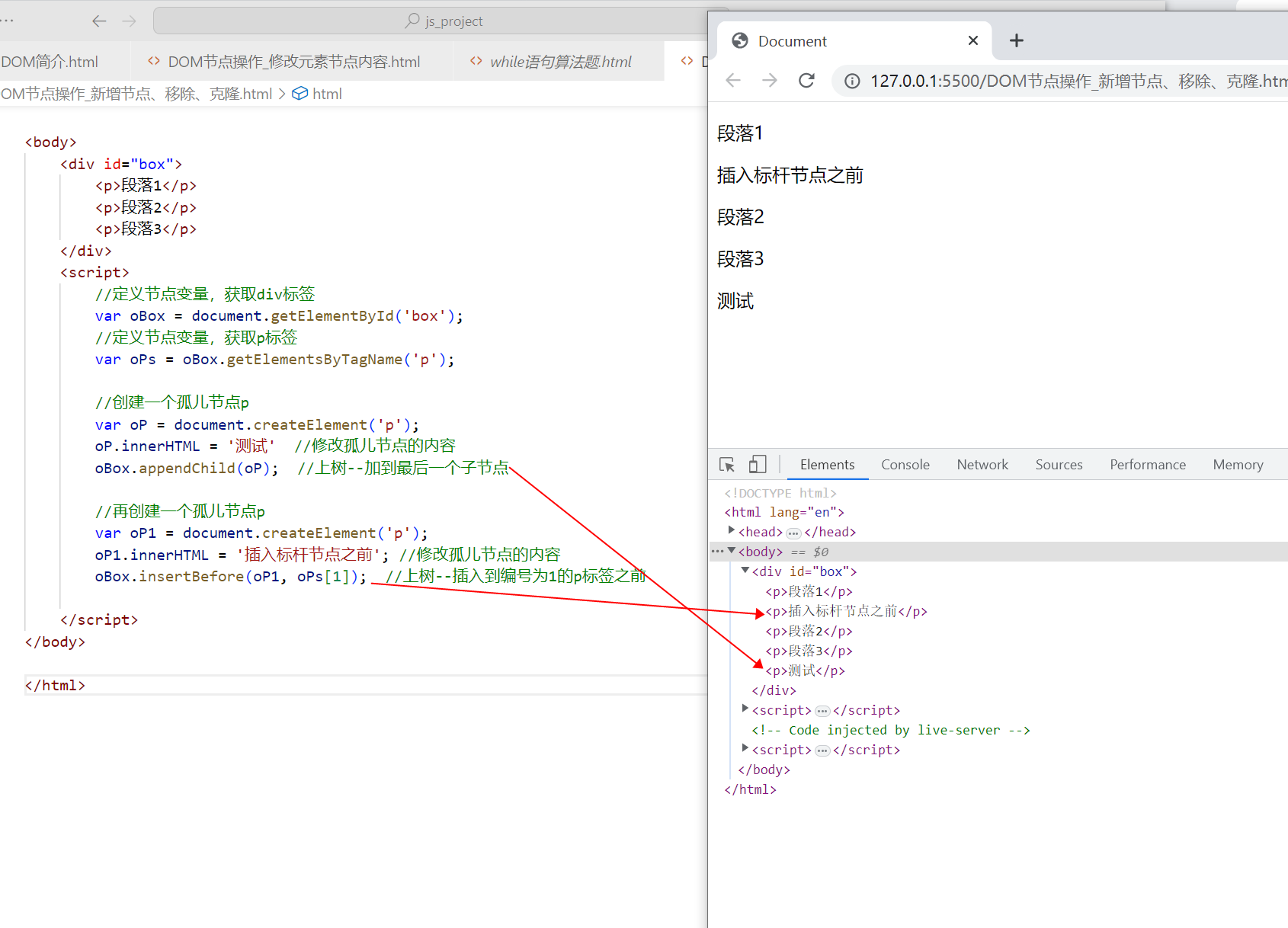The image size is (1288, 928).
Task: Click 测试 paragraph on rendered page
Action: pyautogui.click(x=735, y=301)
